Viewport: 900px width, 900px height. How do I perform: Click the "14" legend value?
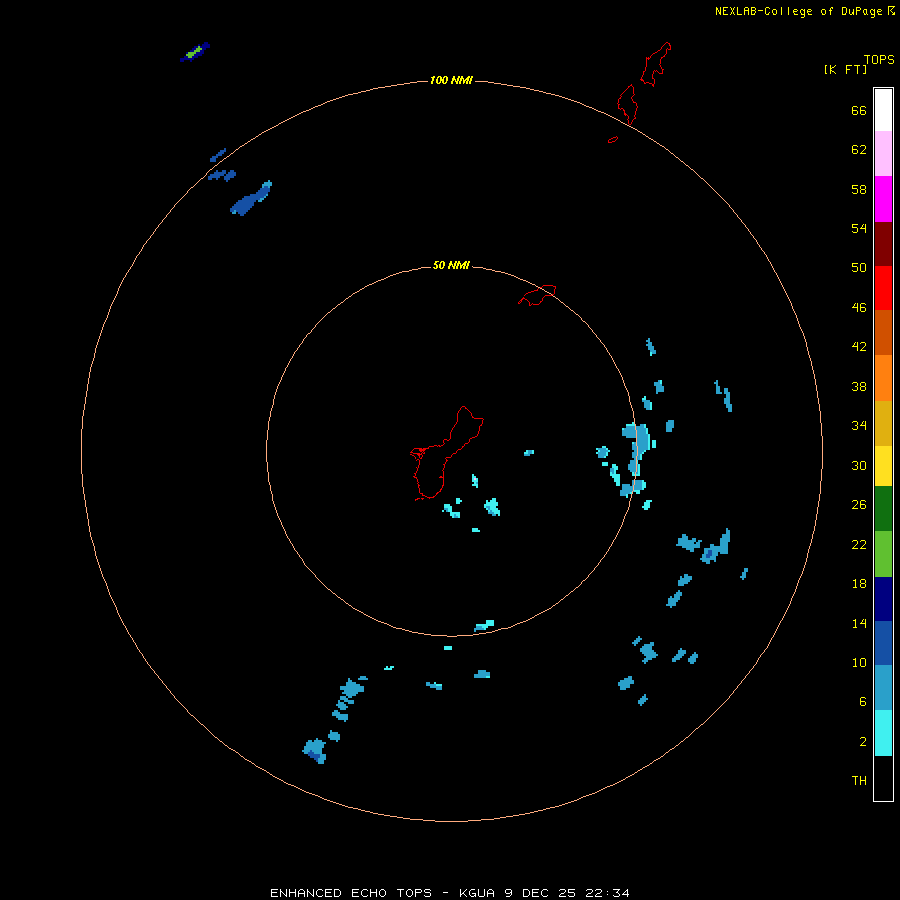click(x=859, y=623)
